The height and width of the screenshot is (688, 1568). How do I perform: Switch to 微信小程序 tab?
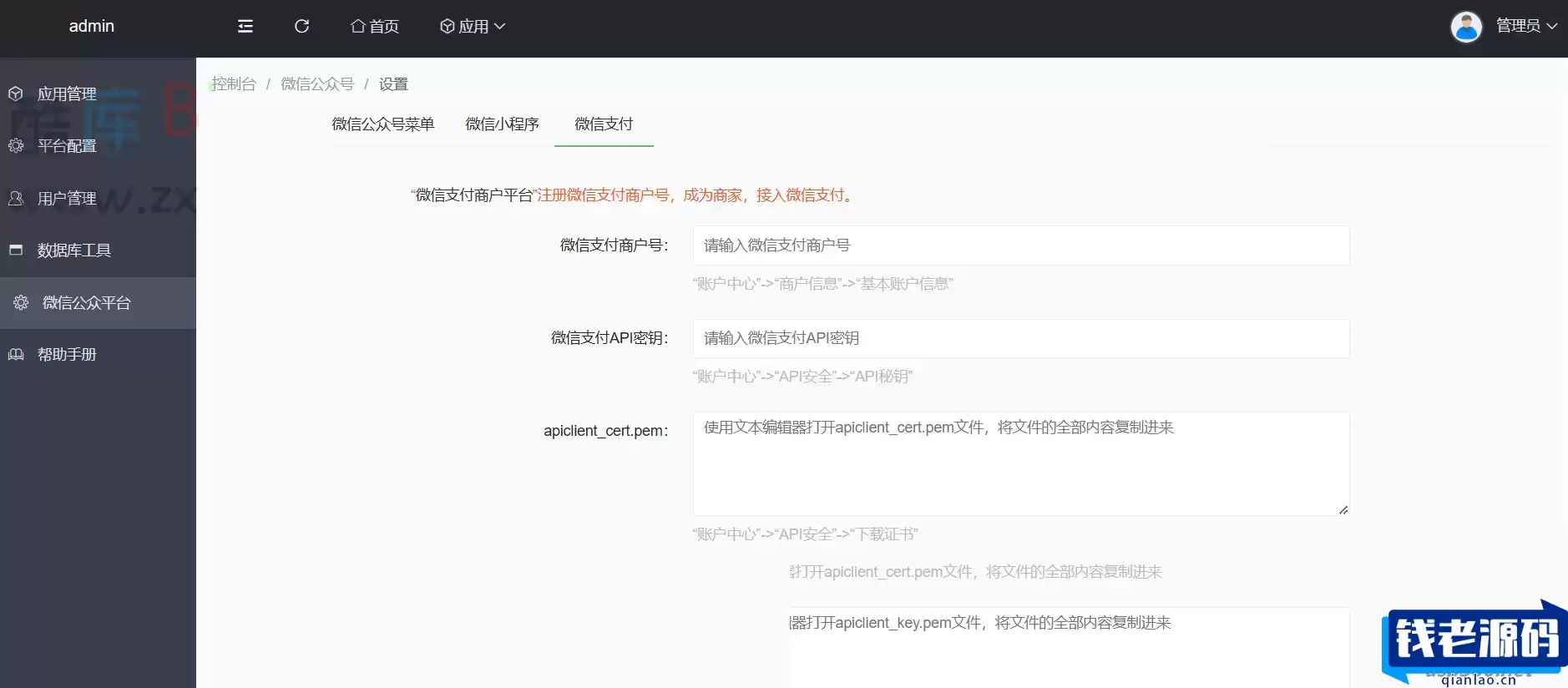point(502,124)
